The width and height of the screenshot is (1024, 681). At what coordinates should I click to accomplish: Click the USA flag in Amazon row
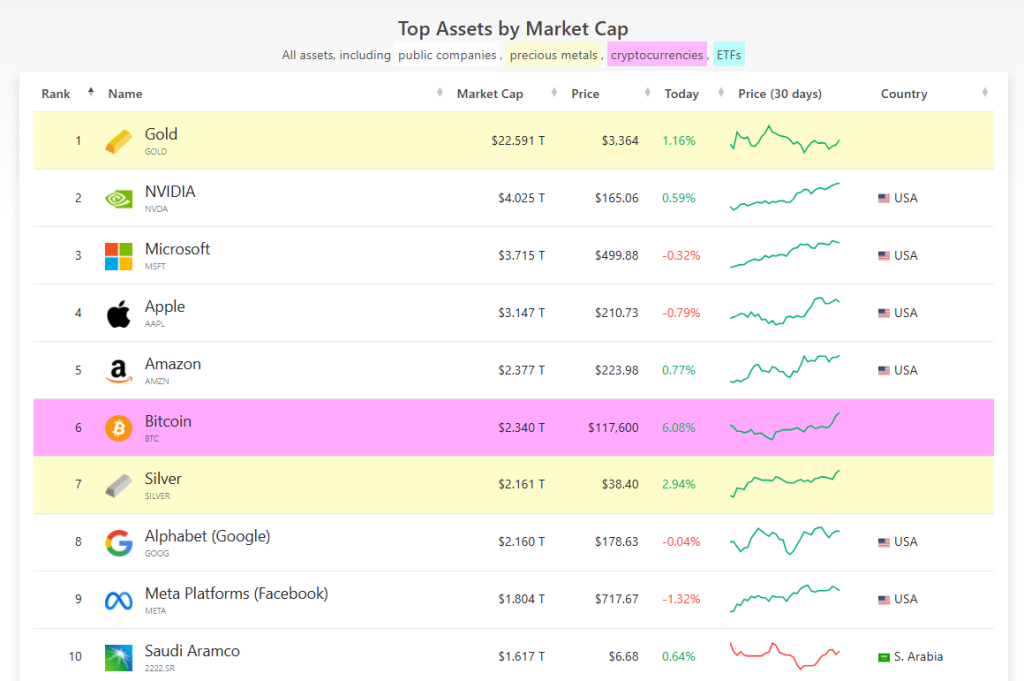(884, 370)
